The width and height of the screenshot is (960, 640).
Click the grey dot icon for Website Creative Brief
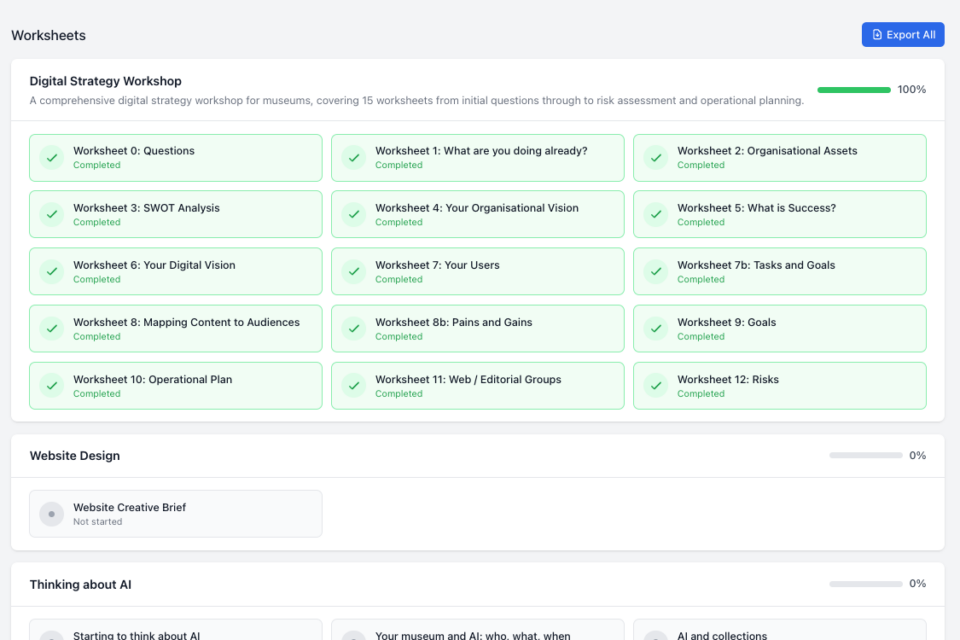[x=52, y=514]
